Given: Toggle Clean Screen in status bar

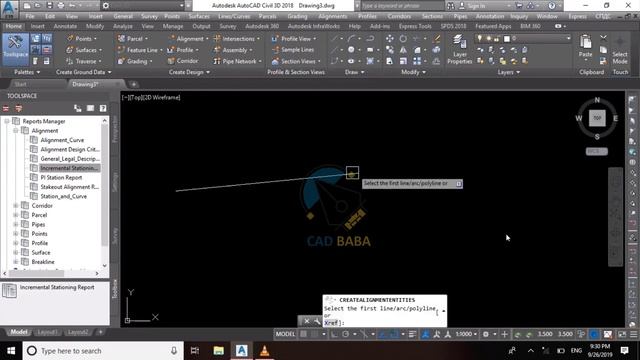Looking at the screenshot, I should [x=622, y=334].
